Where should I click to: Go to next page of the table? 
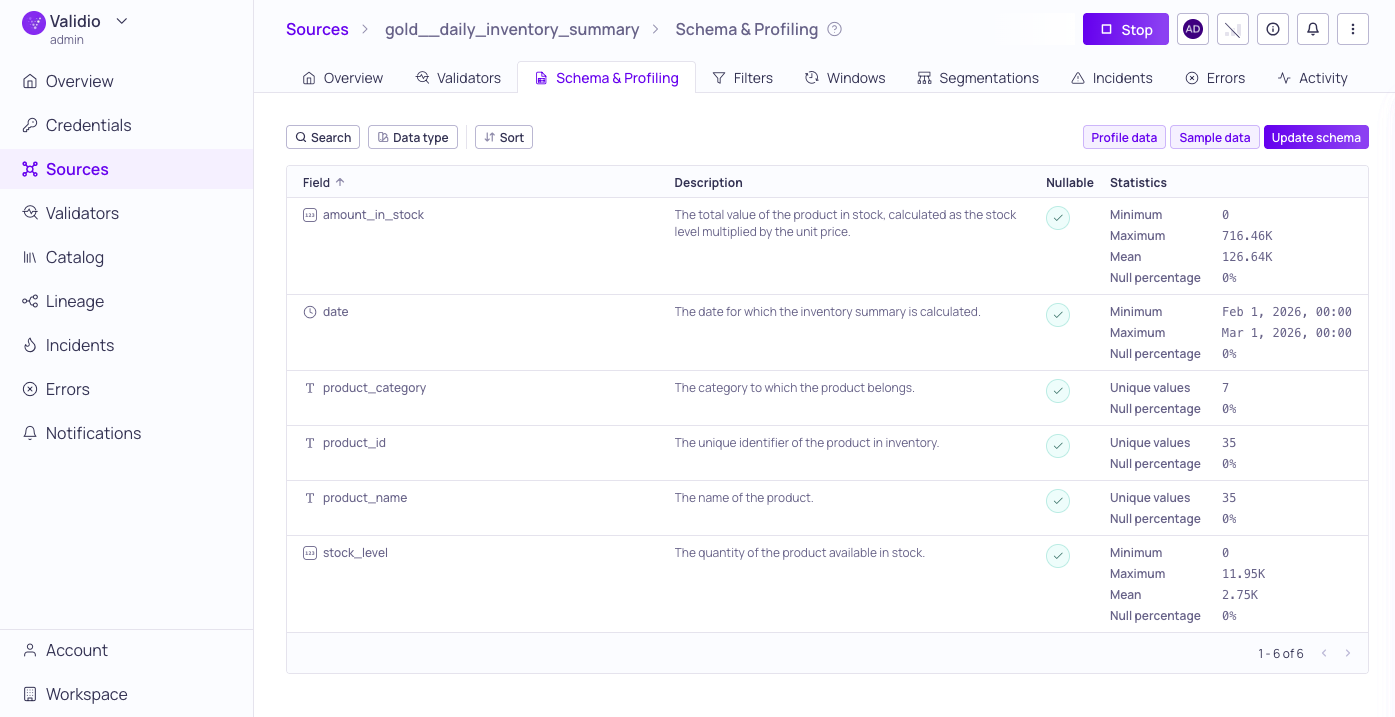1348,653
